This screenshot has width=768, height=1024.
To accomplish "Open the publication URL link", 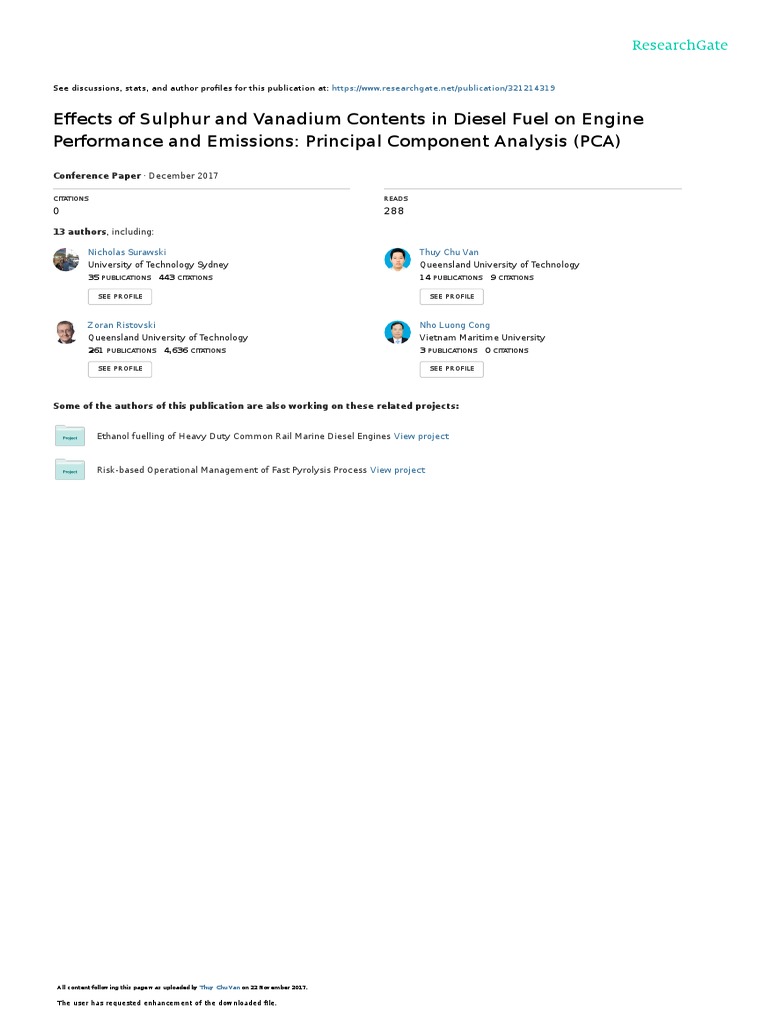I will 443,88.
